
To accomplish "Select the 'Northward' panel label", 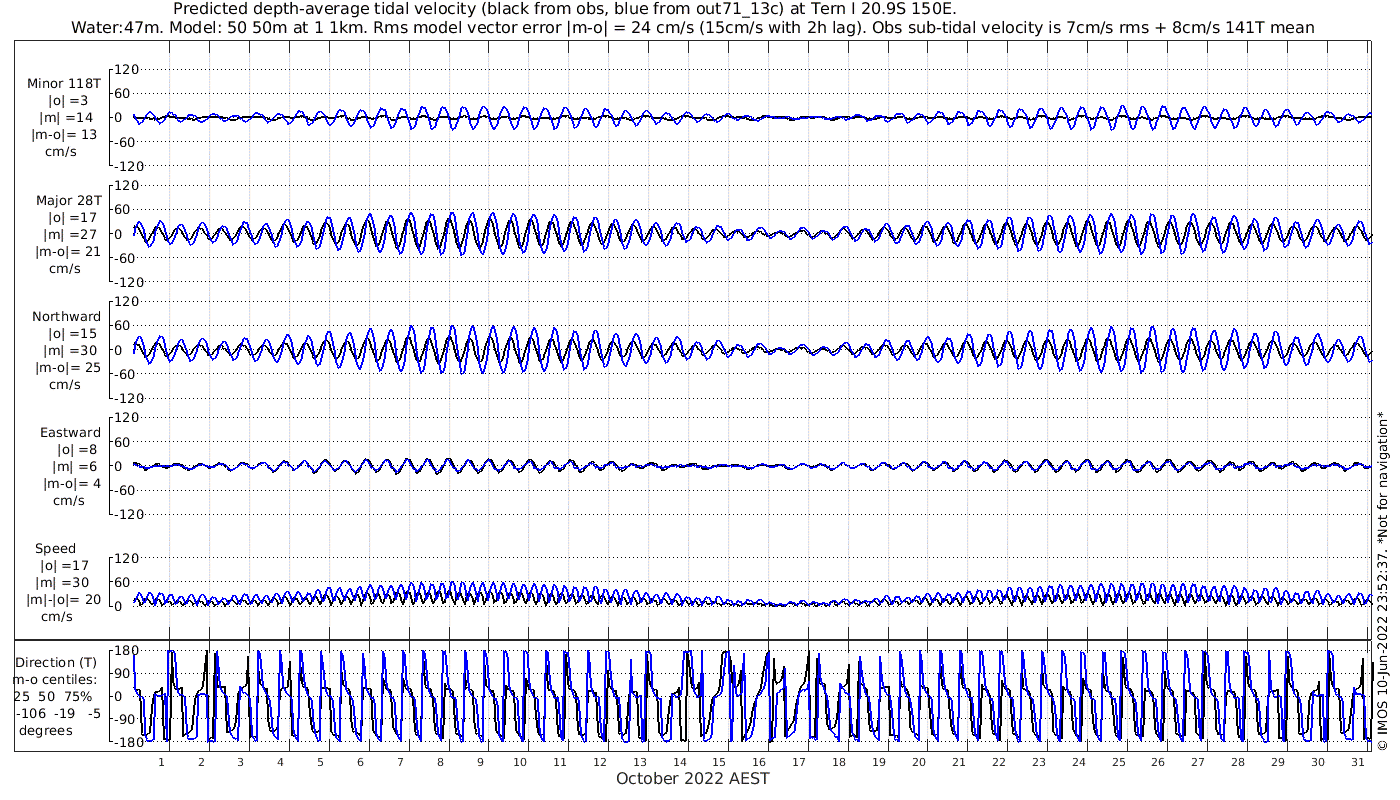I will coord(66,317).
